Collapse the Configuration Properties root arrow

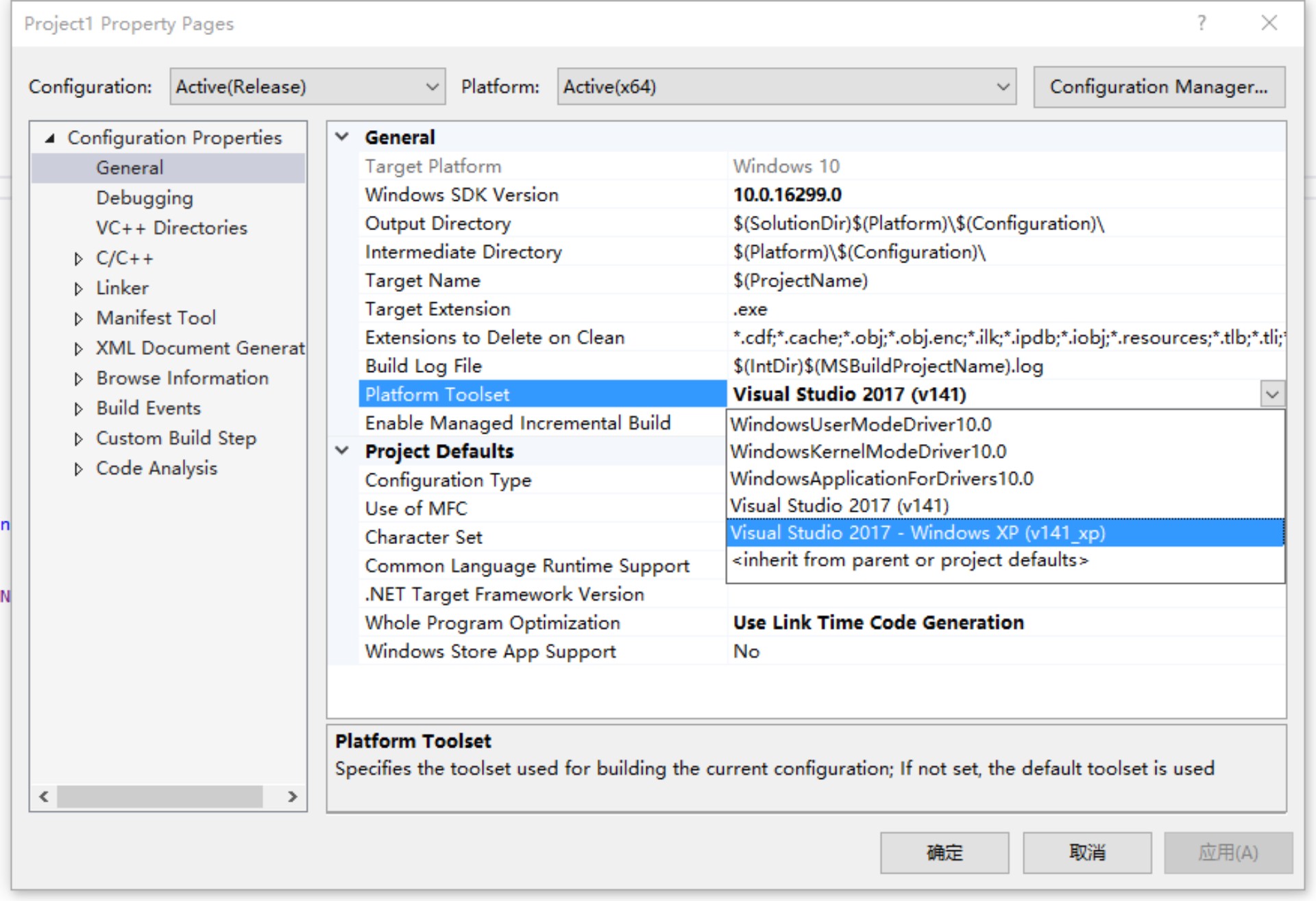[50, 138]
